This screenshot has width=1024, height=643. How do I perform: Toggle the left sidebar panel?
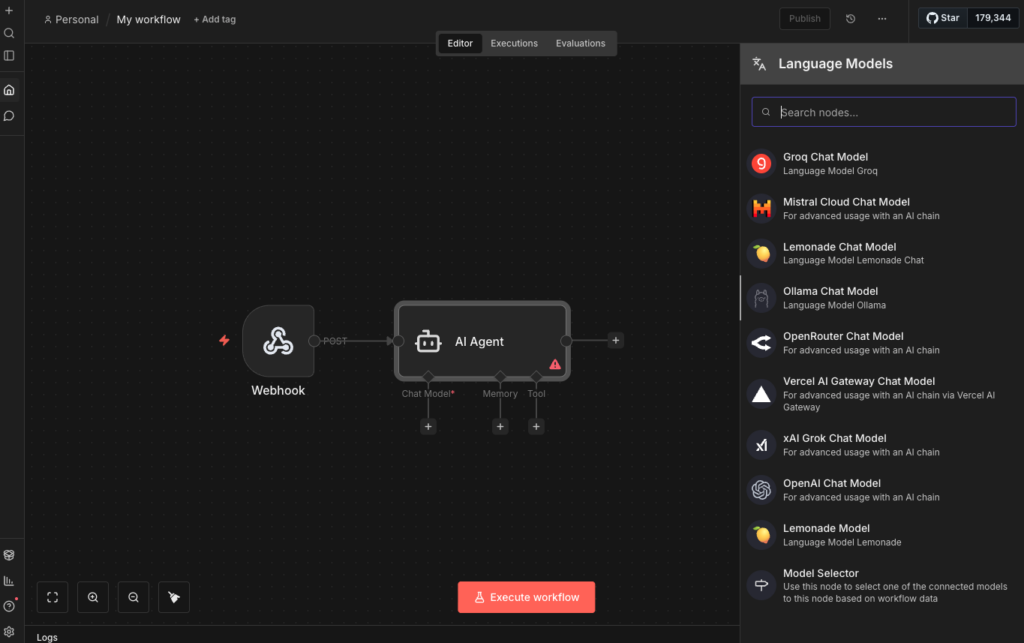coord(9,56)
